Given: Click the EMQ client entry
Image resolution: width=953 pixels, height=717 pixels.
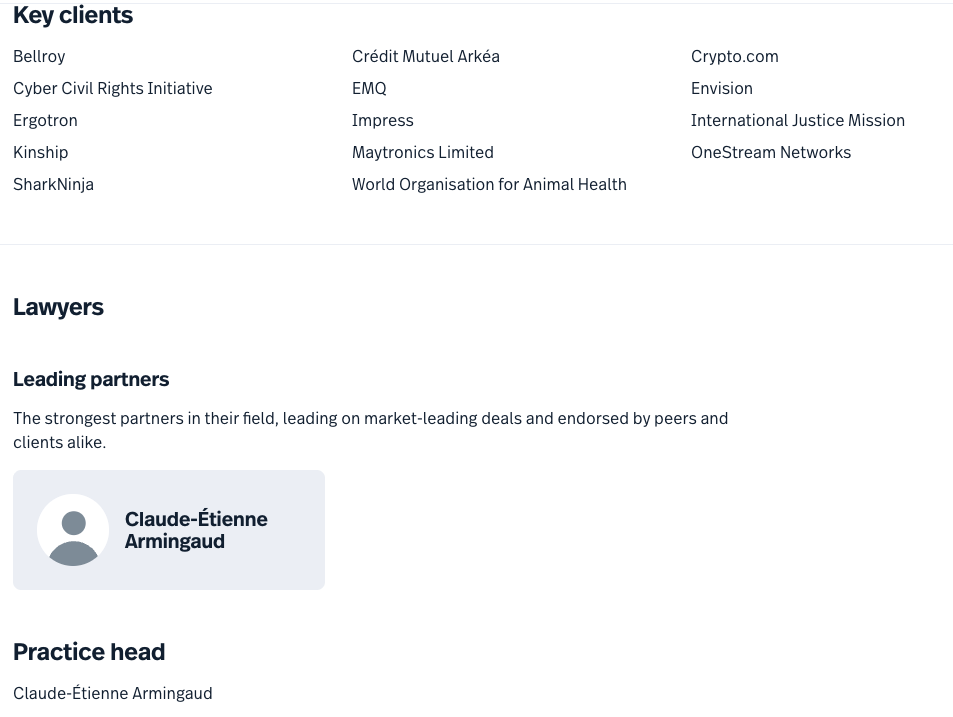Looking at the screenshot, I should pyautogui.click(x=369, y=88).
